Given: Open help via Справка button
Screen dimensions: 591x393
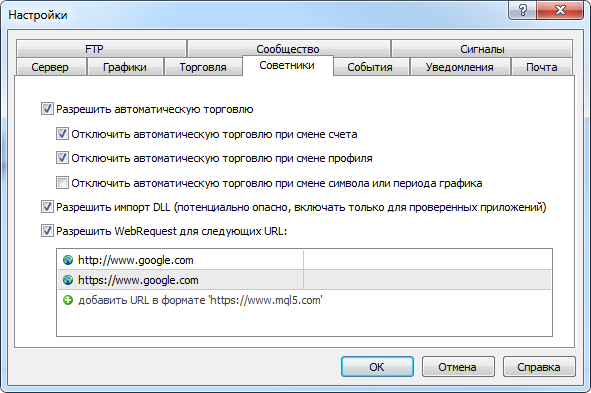Looking at the screenshot, I should click(539, 367).
